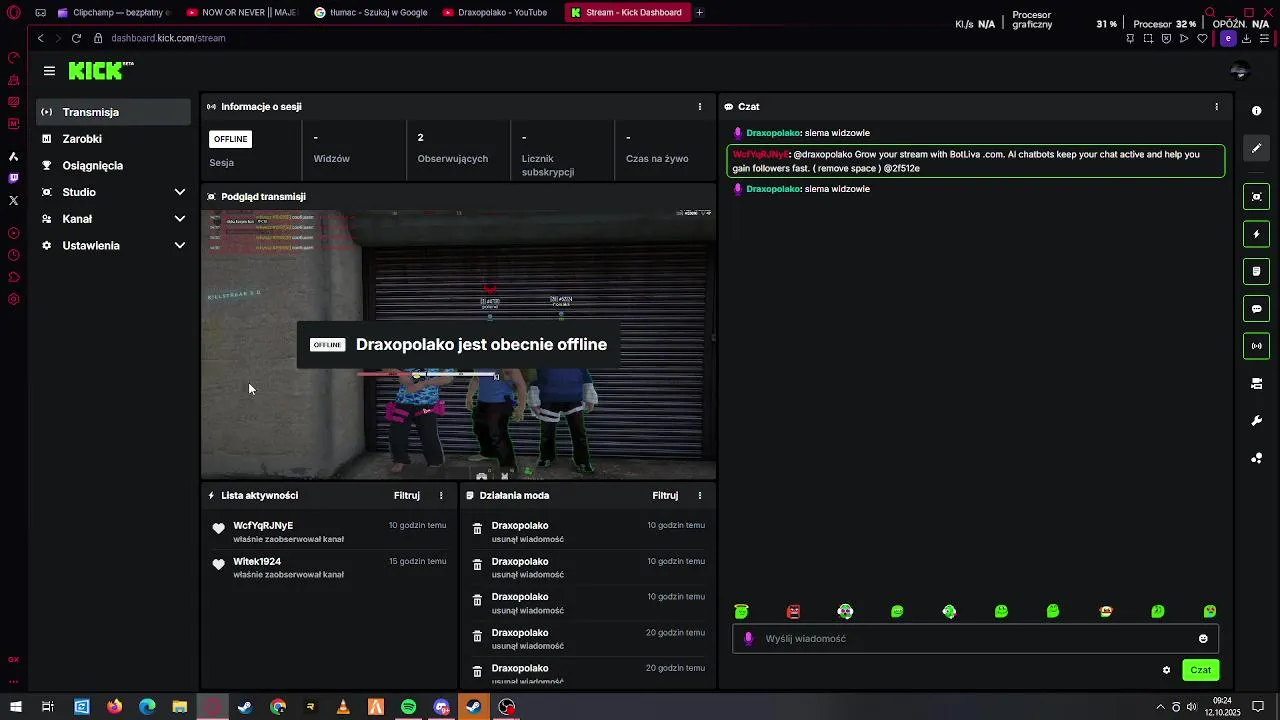Click the OFFLINE session status badge
The height and width of the screenshot is (720, 1280).
pyautogui.click(x=230, y=139)
